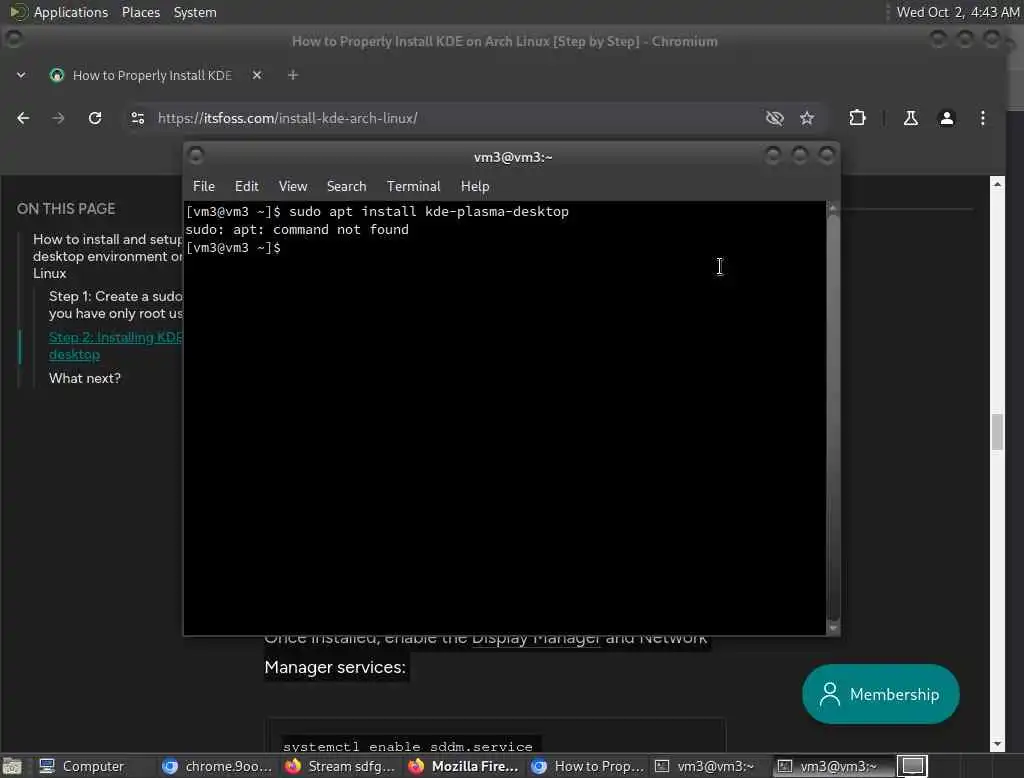Switch to Computer window in taskbar

82,766
